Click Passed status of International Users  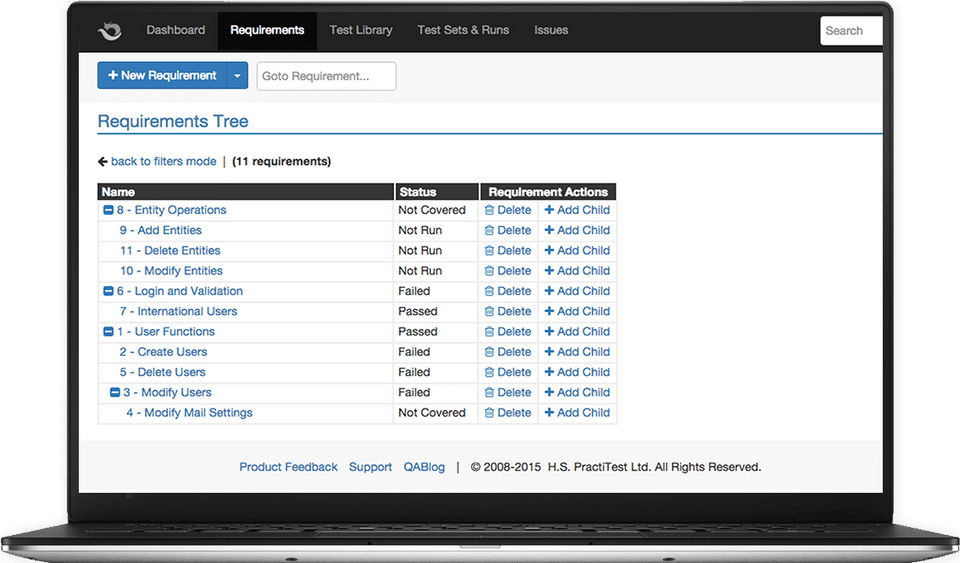click(418, 311)
